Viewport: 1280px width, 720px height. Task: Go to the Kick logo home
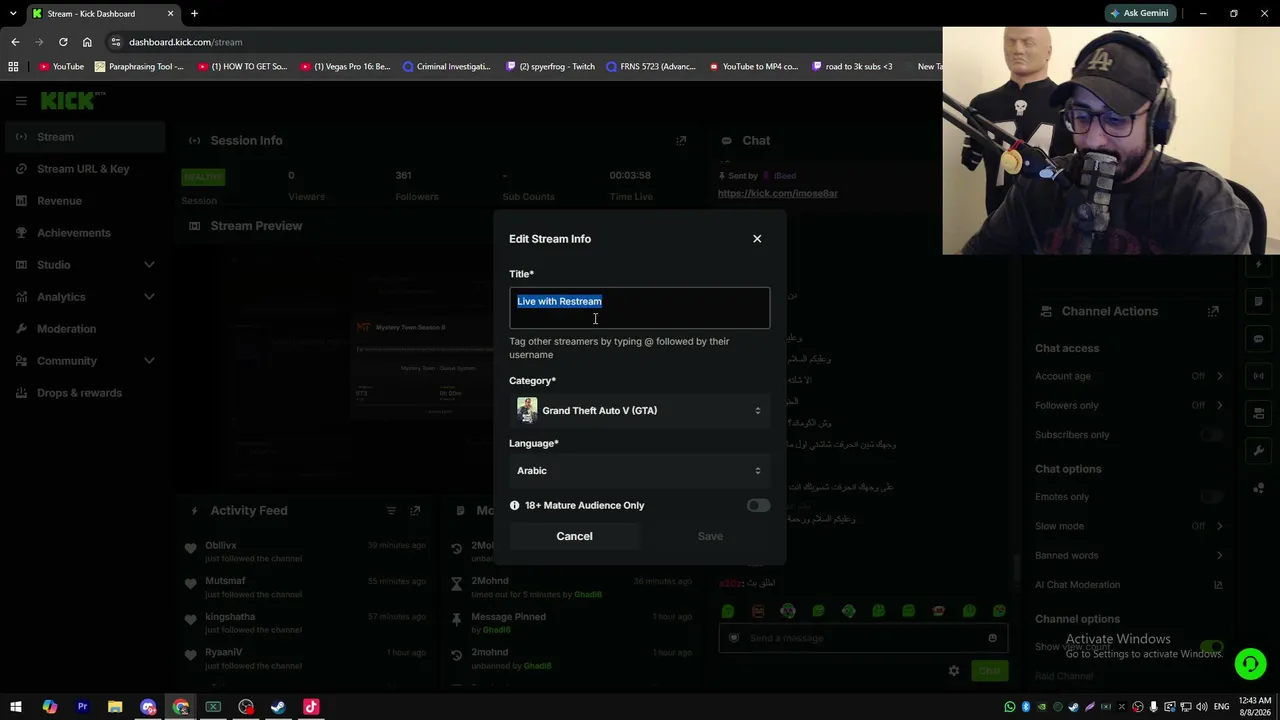71,100
